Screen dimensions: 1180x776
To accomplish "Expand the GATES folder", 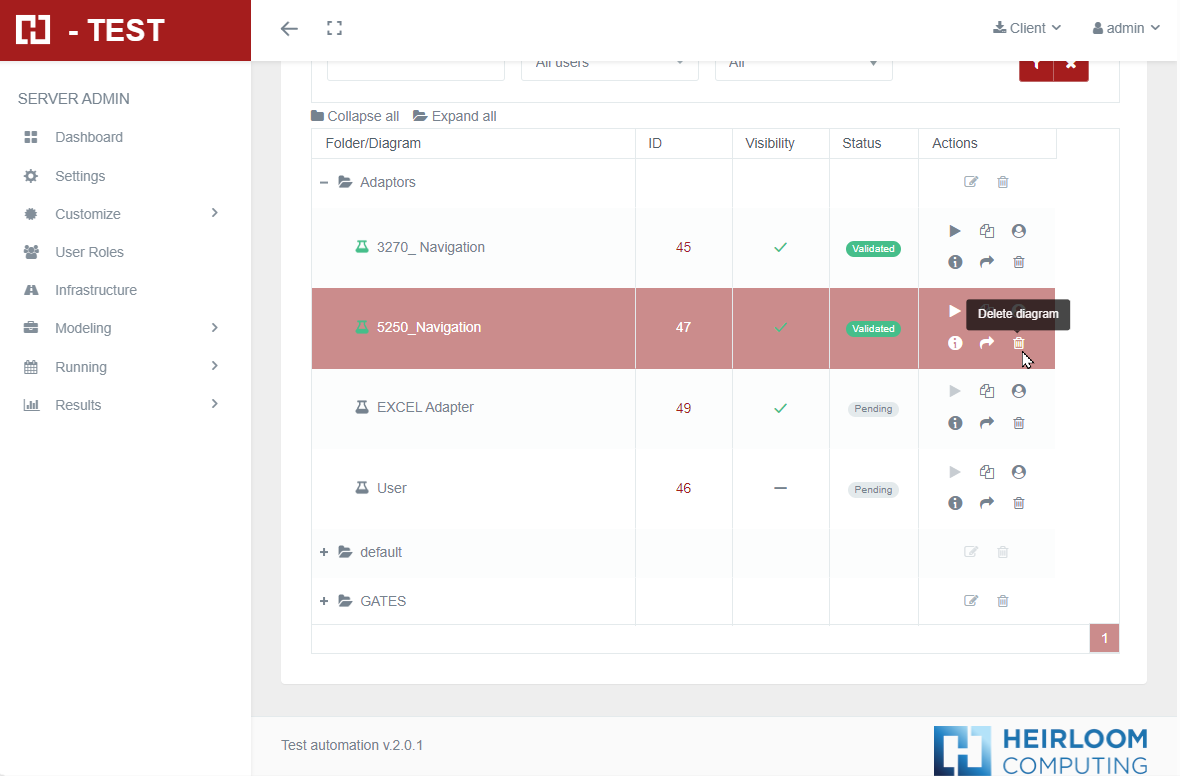I will pos(324,601).
